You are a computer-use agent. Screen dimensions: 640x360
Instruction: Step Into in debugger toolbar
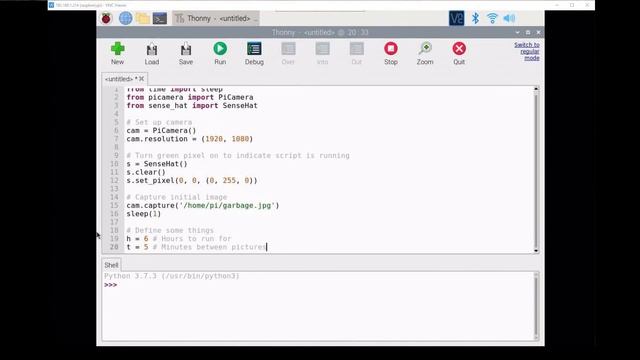[322, 53]
